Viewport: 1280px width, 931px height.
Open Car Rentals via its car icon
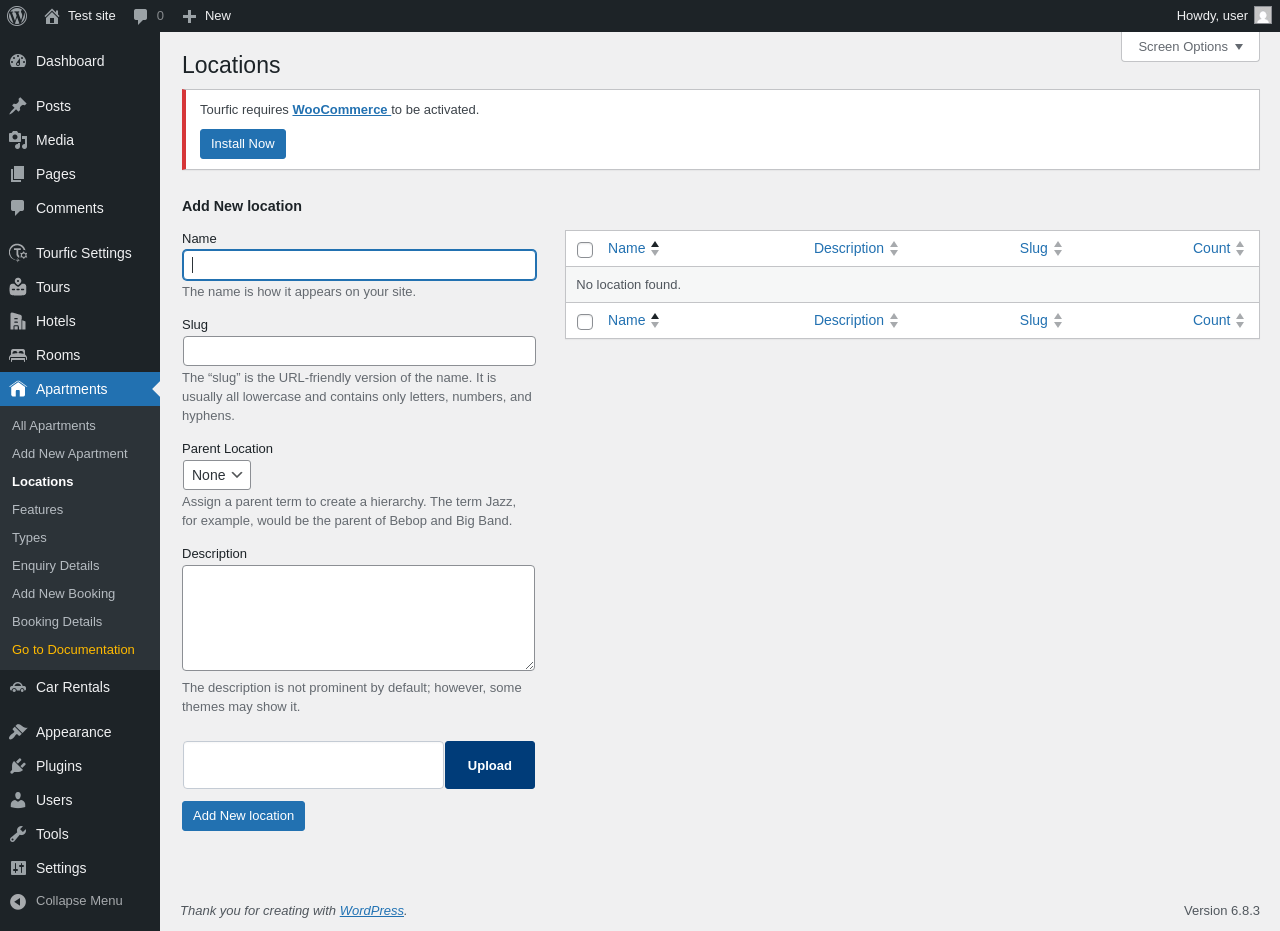point(18,687)
